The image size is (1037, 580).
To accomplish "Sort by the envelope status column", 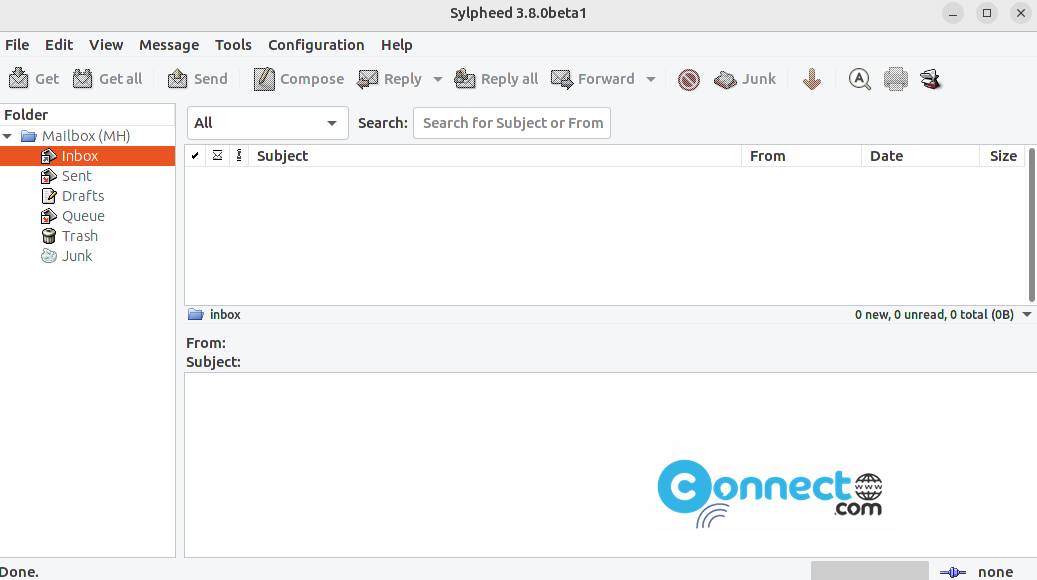I will coord(217,156).
